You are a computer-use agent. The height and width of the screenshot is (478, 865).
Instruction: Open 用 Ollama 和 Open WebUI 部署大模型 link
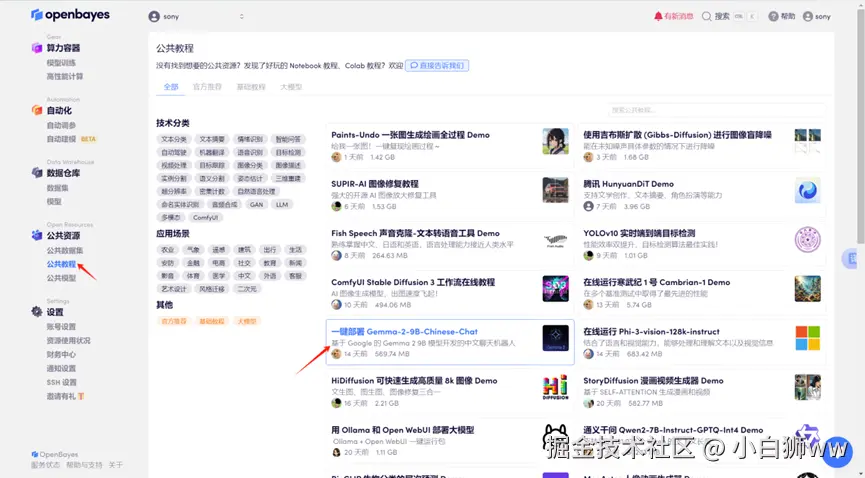pyautogui.click(x=403, y=430)
